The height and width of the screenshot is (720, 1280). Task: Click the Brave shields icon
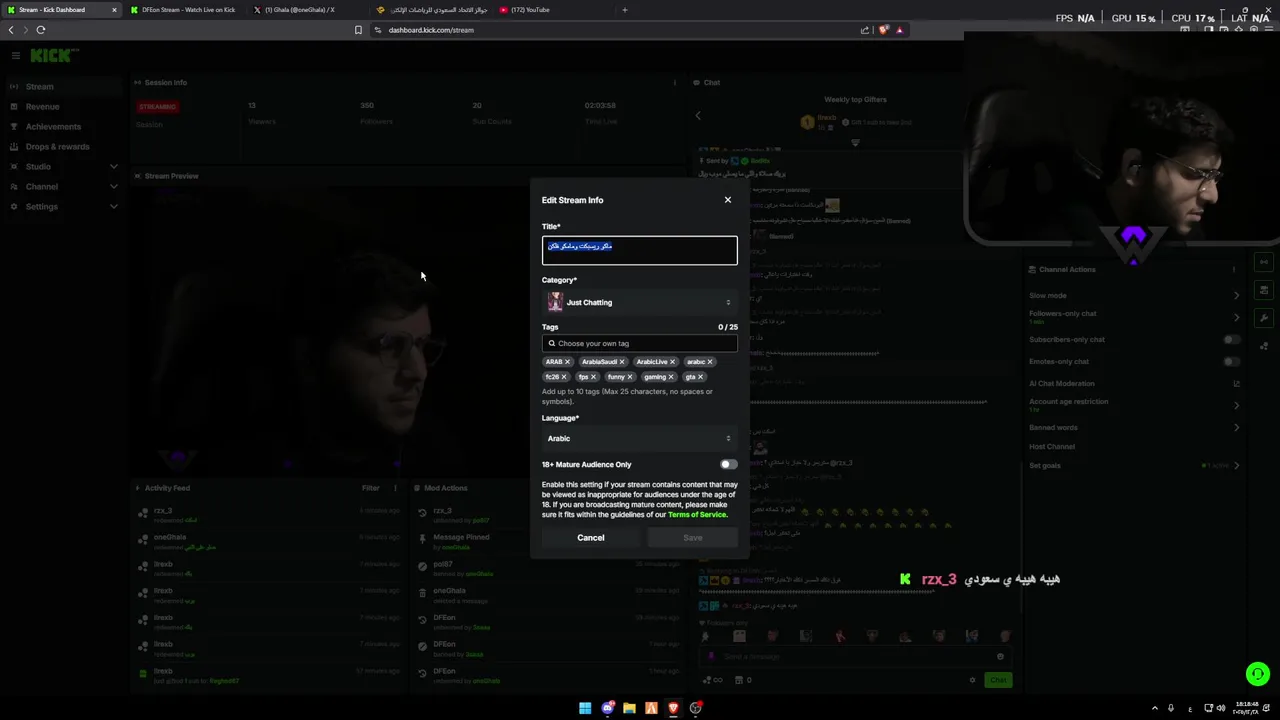pos(883,30)
